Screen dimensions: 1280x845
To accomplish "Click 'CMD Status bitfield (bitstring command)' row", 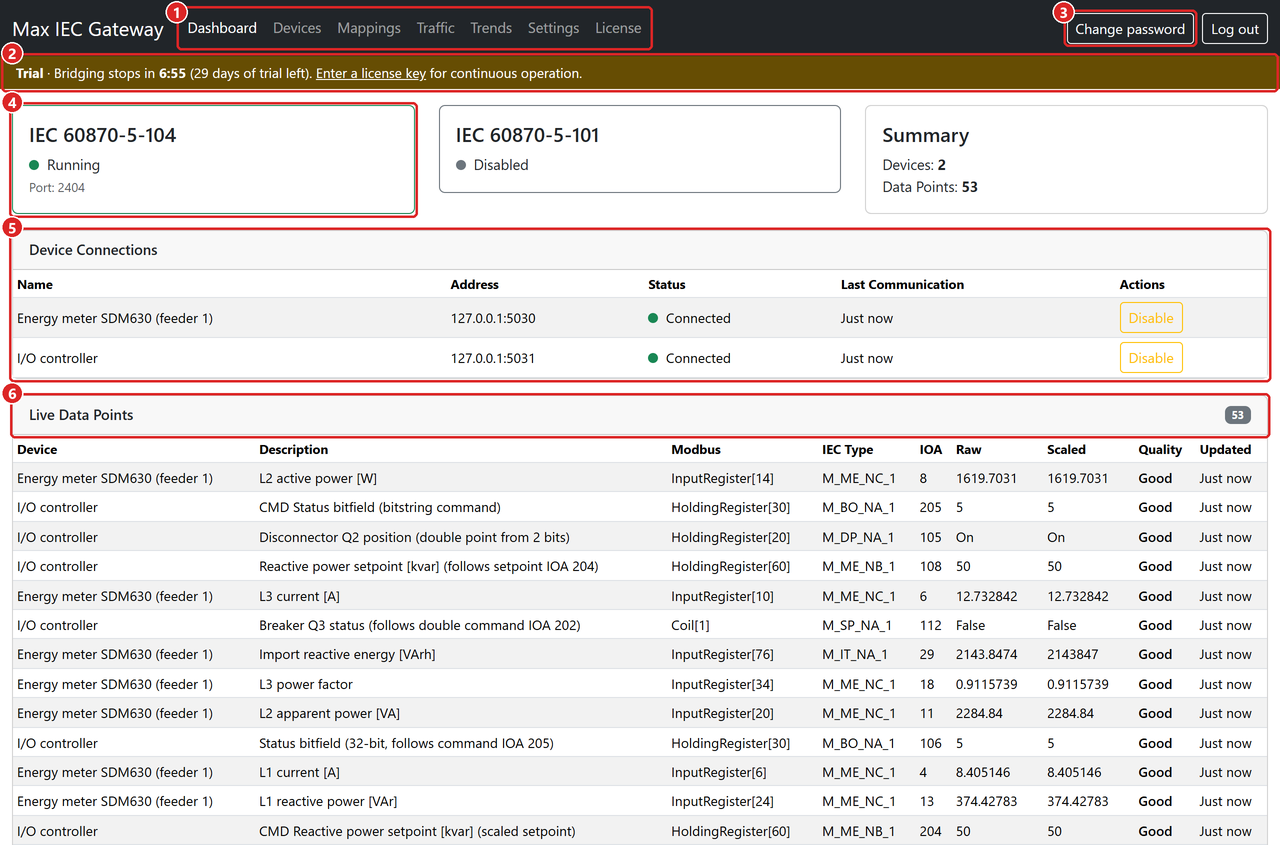I will coord(640,507).
